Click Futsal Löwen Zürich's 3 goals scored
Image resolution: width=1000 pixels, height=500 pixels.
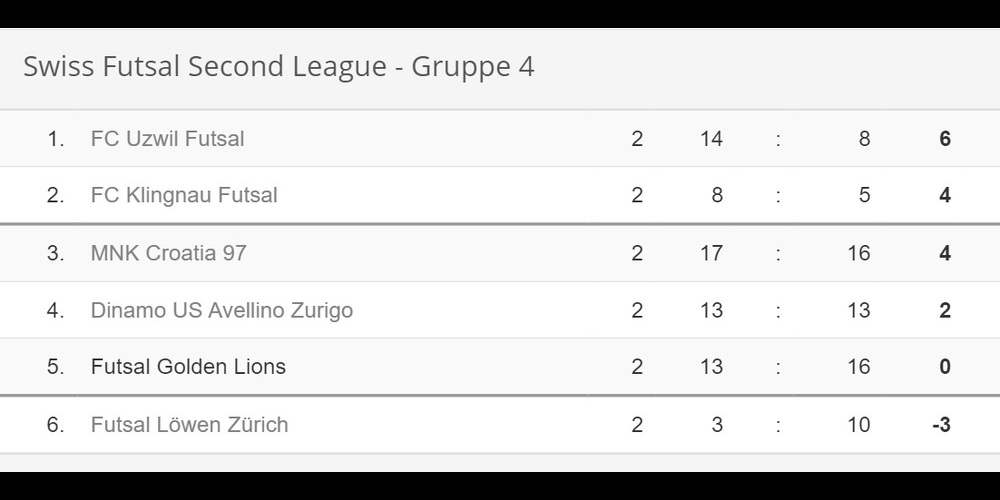(717, 424)
